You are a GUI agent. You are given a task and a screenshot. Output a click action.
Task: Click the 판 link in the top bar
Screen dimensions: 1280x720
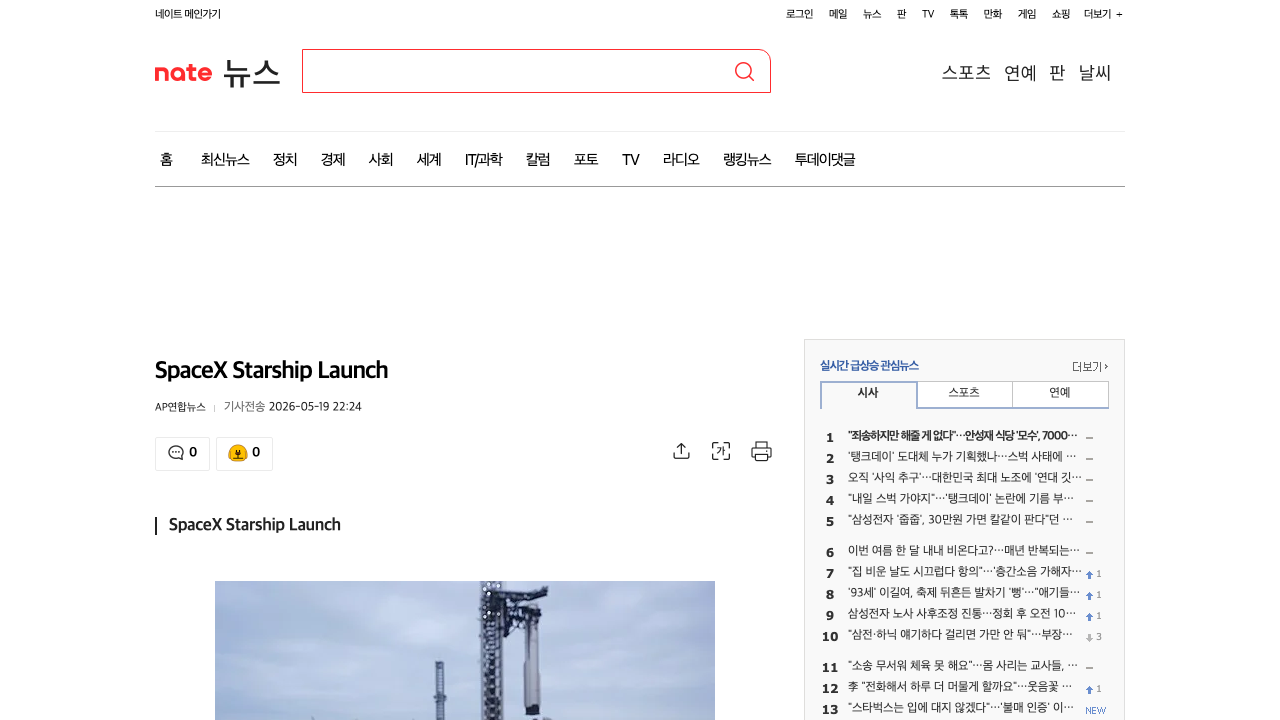pos(901,14)
